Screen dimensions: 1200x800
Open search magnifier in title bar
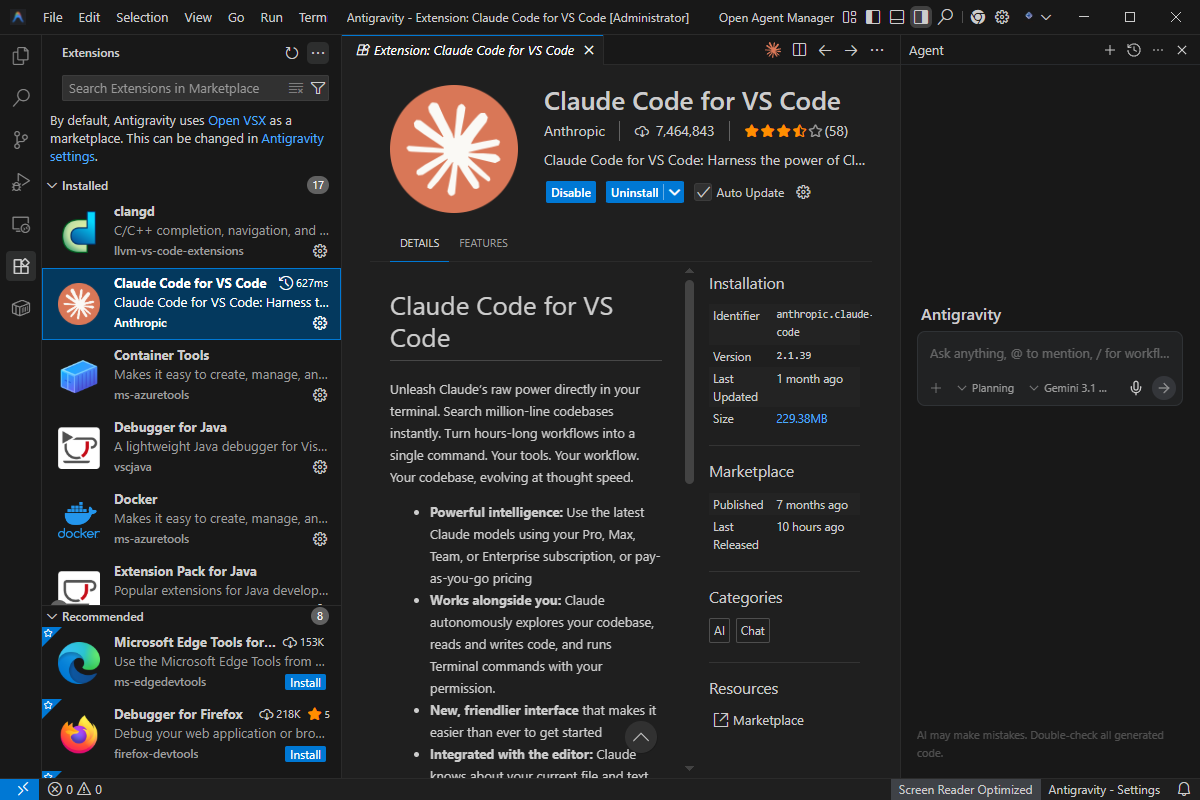click(x=945, y=17)
